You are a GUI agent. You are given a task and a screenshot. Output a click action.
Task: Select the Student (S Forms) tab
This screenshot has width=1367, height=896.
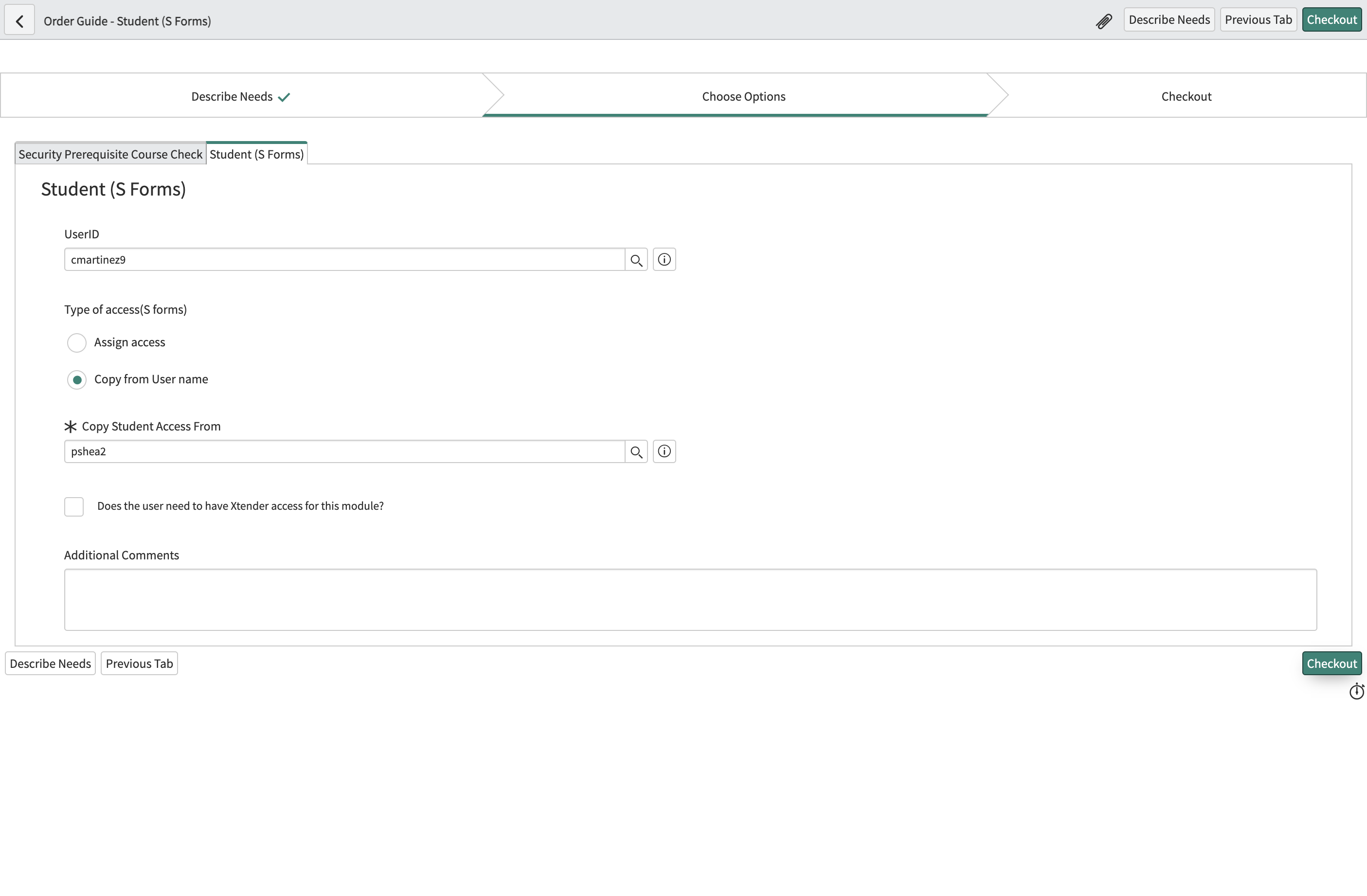(257, 154)
